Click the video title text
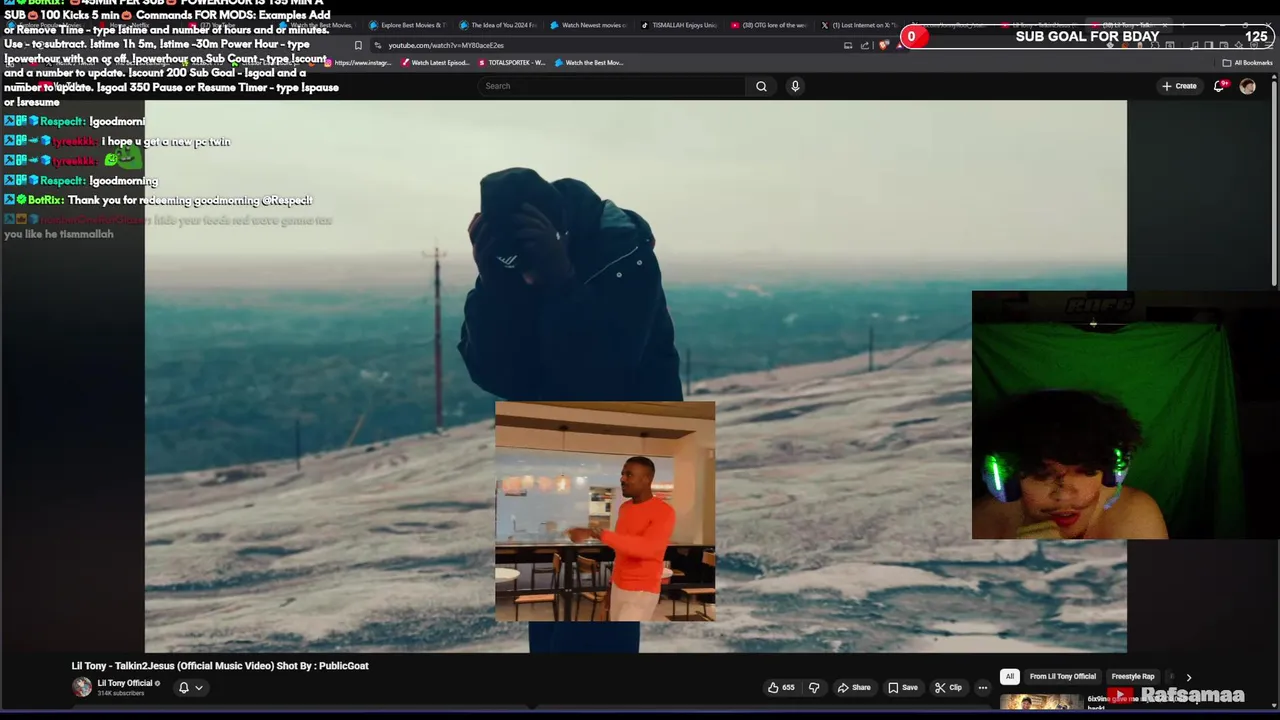Image resolution: width=1280 pixels, height=720 pixels. pos(220,666)
